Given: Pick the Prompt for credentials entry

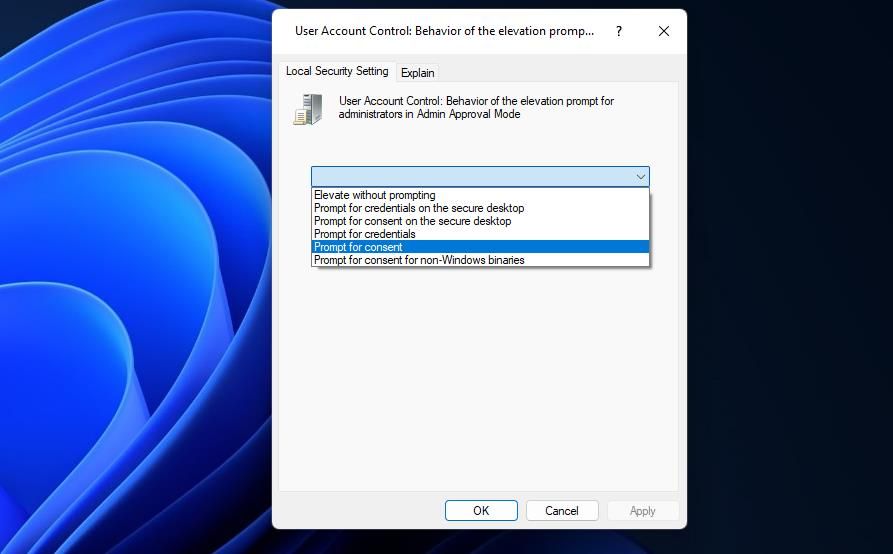Looking at the screenshot, I should (480, 234).
